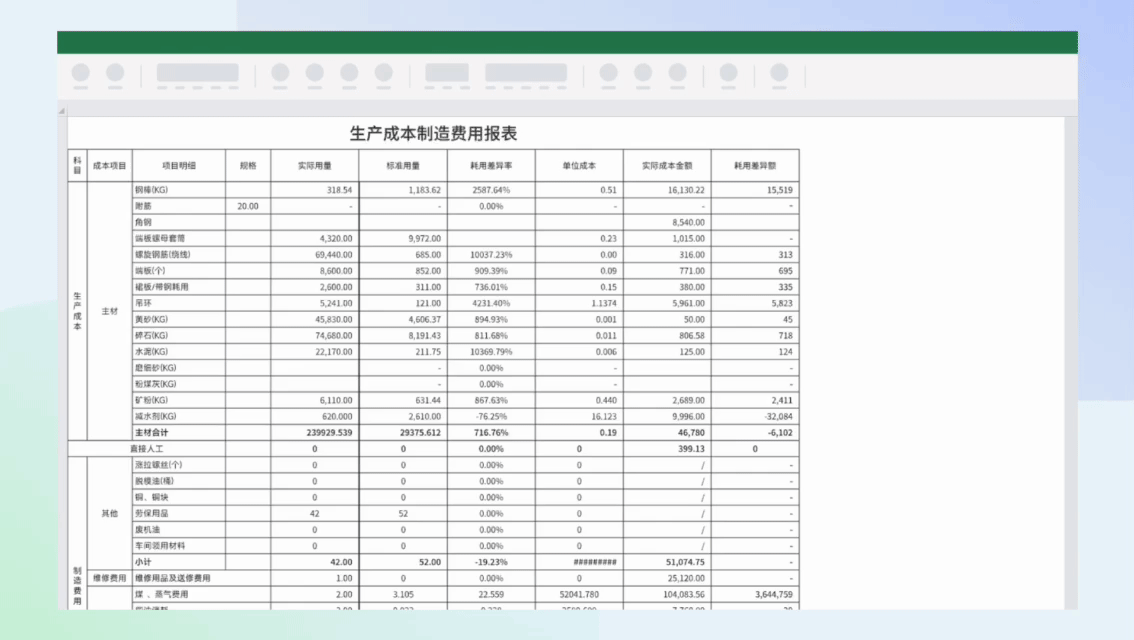This screenshot has height=640, width=1134.
Task: Click the value 74,680.00
Action: (334, 336)
